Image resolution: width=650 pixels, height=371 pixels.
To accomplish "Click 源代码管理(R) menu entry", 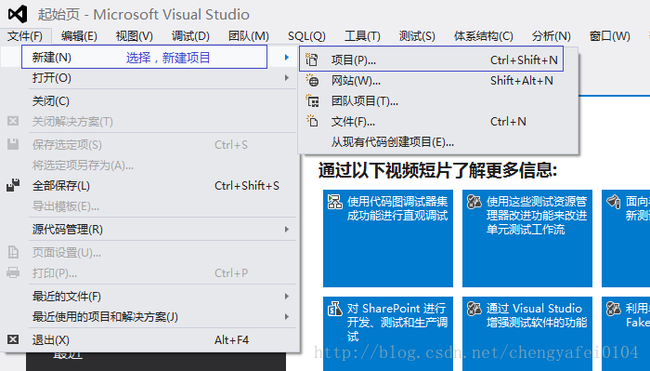I will tap(149, 229).
